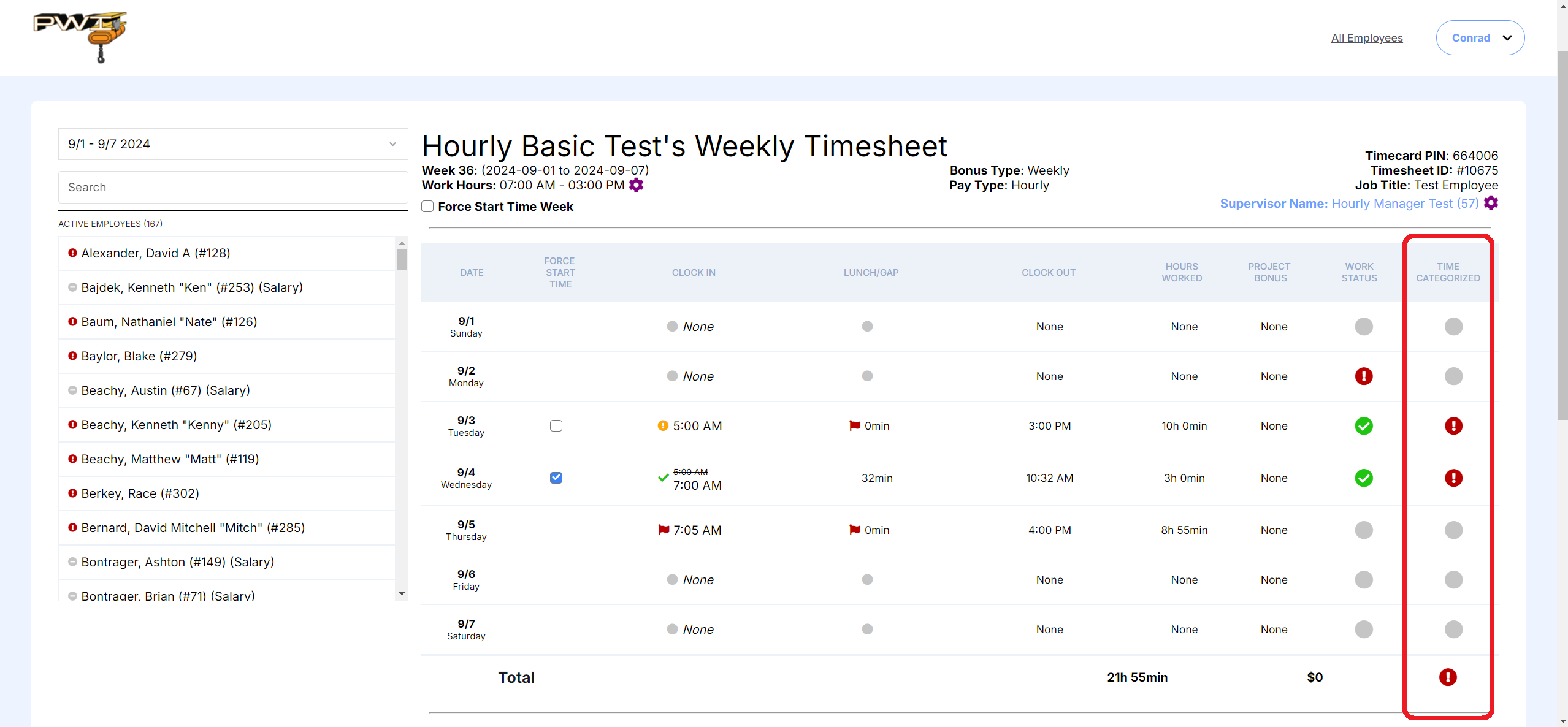Check force start time for 9/3 Tuesday
The width and height of the screenshot is (1568, 727).
[x=556, y=426]
